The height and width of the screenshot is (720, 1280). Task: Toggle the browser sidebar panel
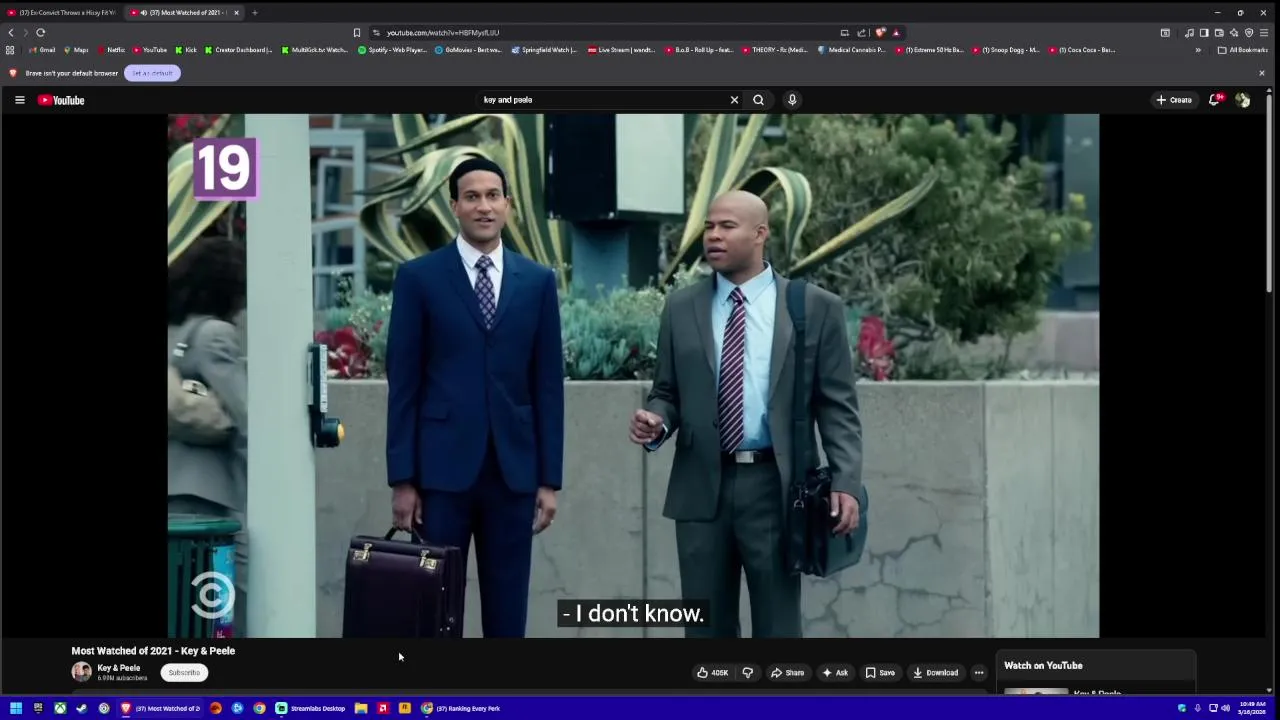coord(1204,33)
